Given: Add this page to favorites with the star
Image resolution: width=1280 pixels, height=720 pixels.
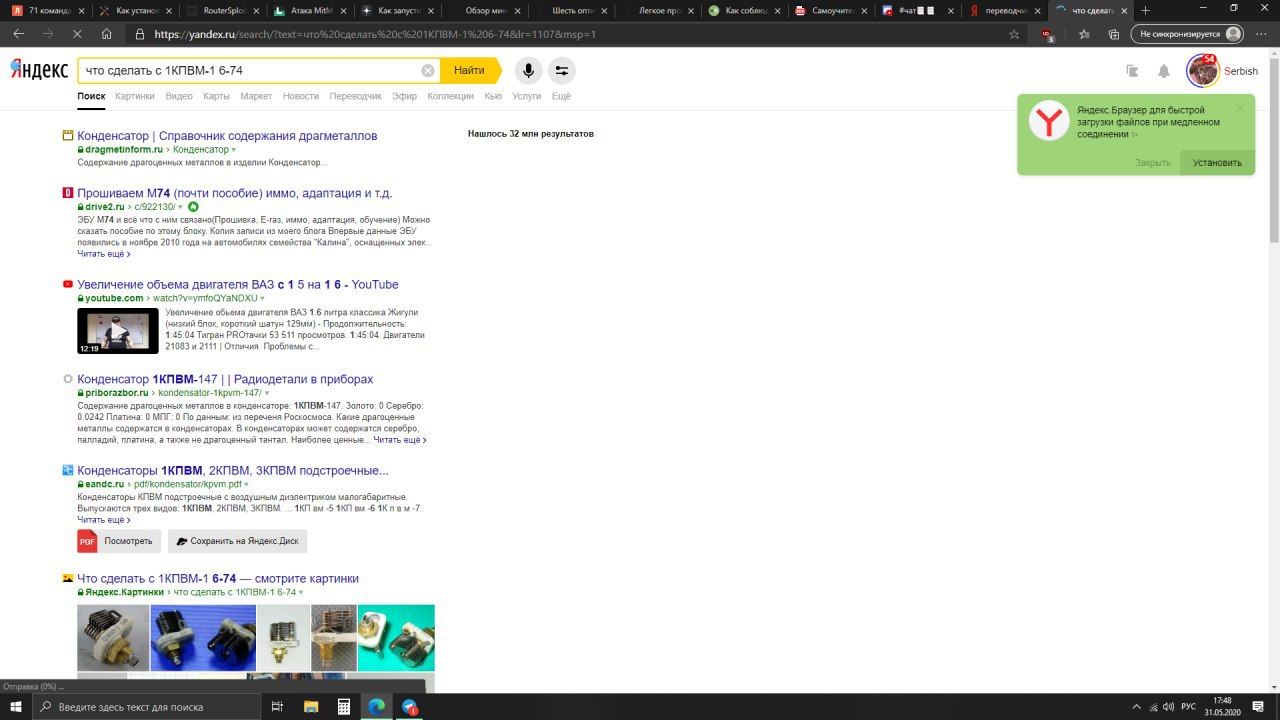Looking at the screenshot, I should 1014,33.
